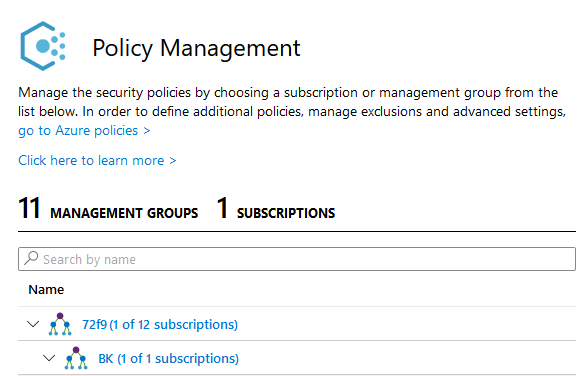The image size is (578, 376).
Task: Click the management group icon beside 72f9
Action: [60, 324]
